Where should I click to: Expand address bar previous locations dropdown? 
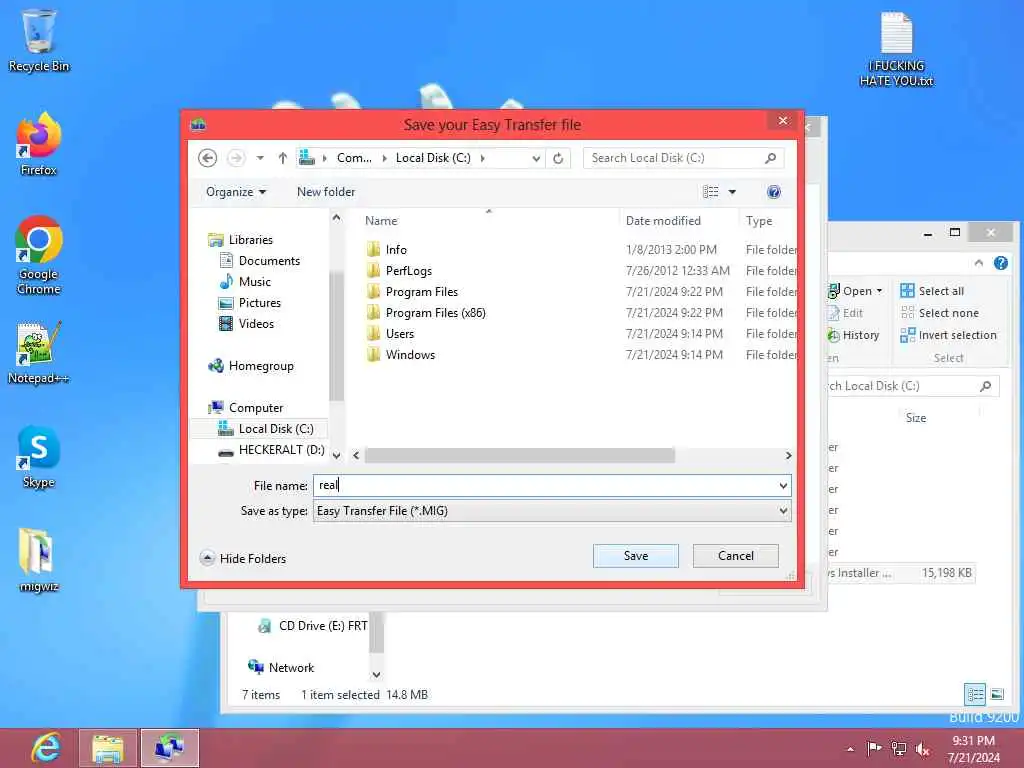[536, 158]
